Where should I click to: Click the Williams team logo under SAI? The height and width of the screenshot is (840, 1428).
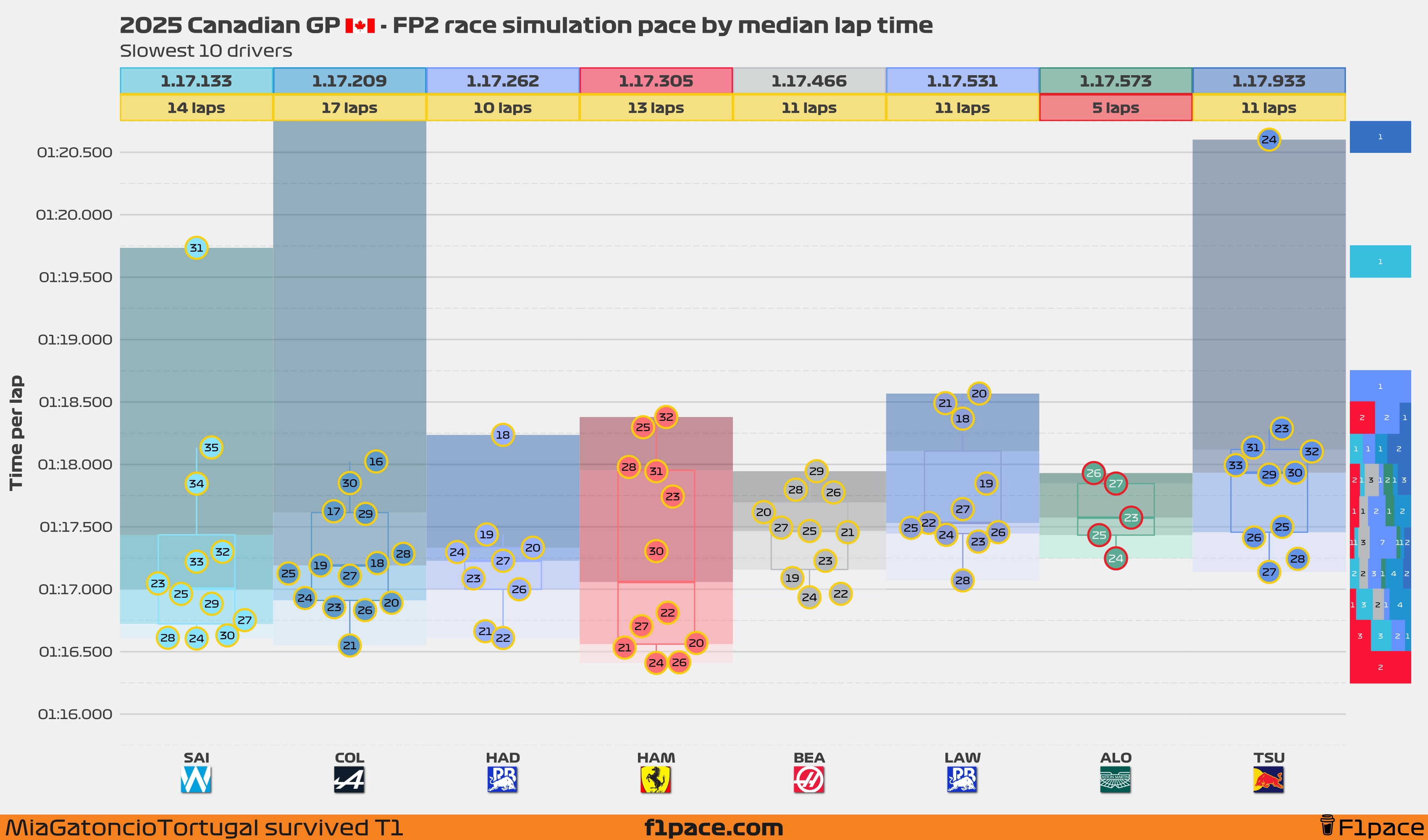[196, 780]
